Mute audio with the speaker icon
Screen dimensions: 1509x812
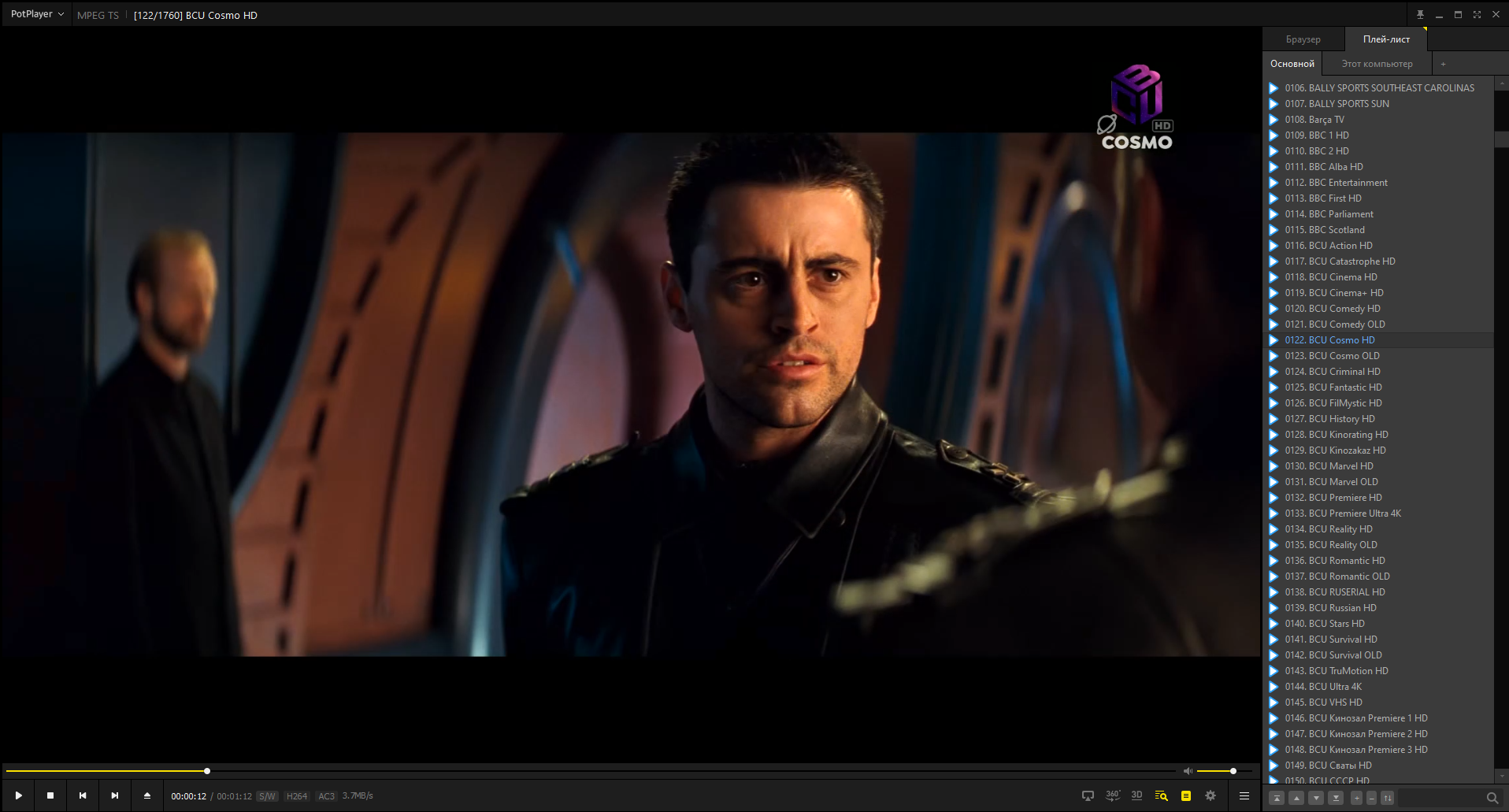1188,771
